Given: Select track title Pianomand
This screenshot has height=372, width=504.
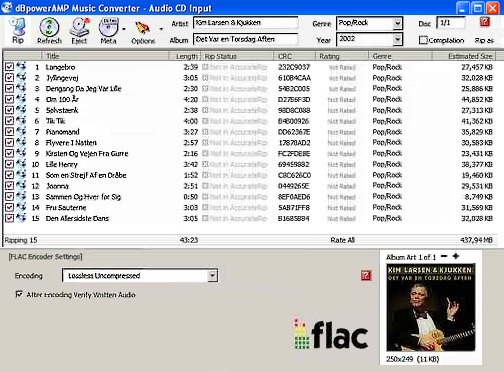Looking at the screenshot, I should coord(62,132).
